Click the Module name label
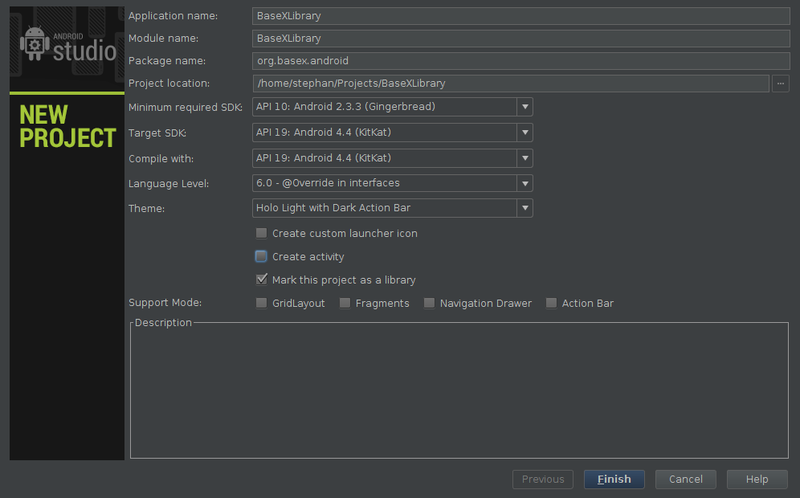800x498 pixels. (163, 38)
